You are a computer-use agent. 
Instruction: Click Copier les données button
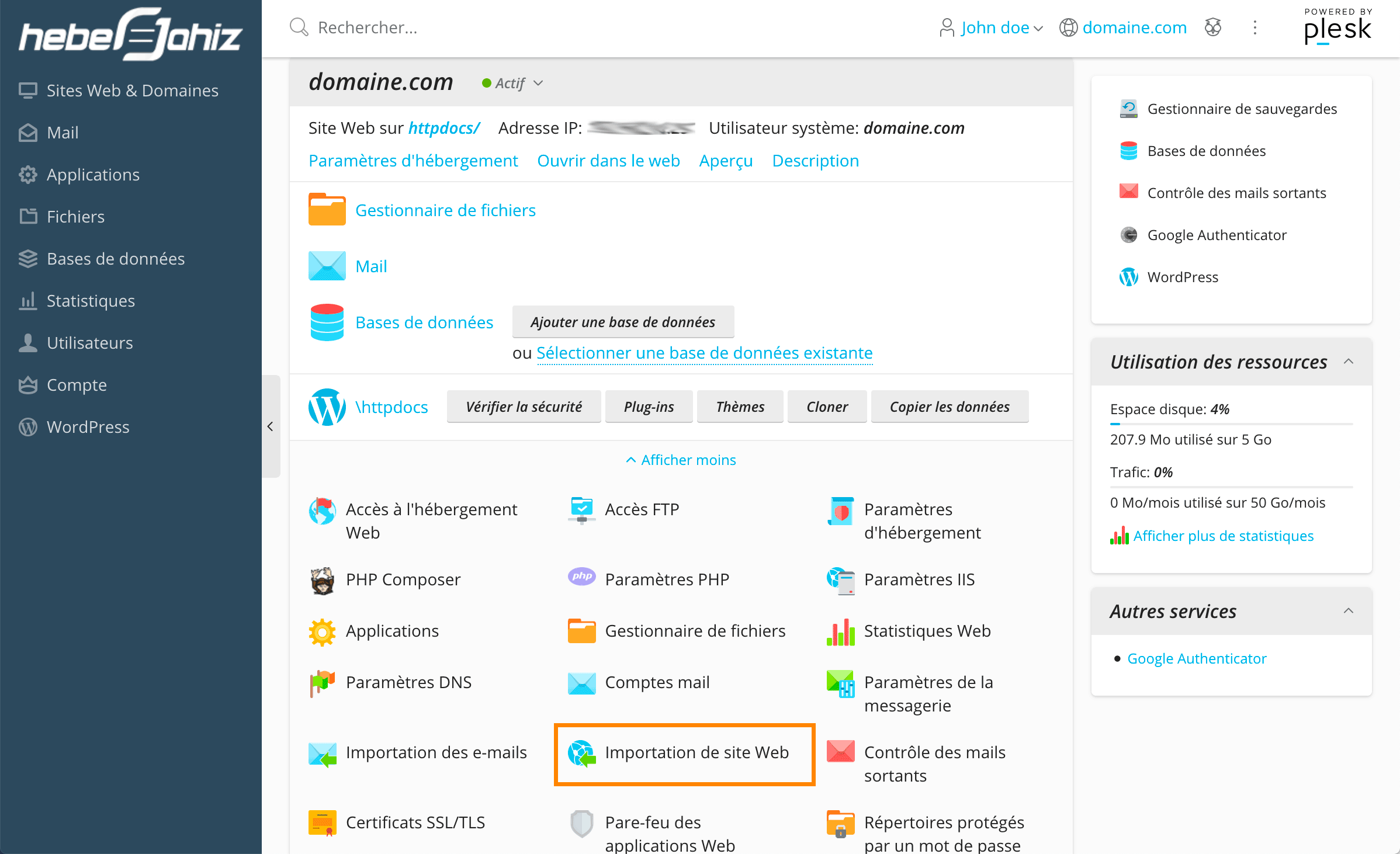pos(949,406)
